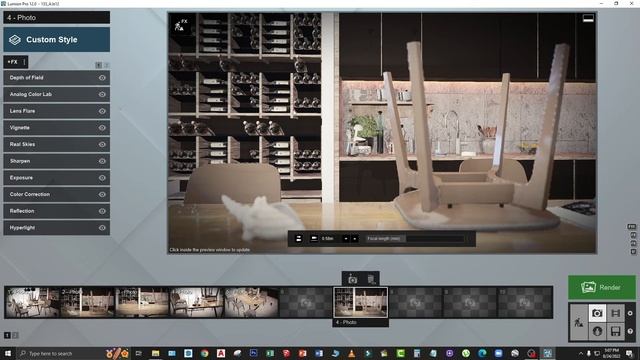Open Task View from taskbar

coord(138,353)
